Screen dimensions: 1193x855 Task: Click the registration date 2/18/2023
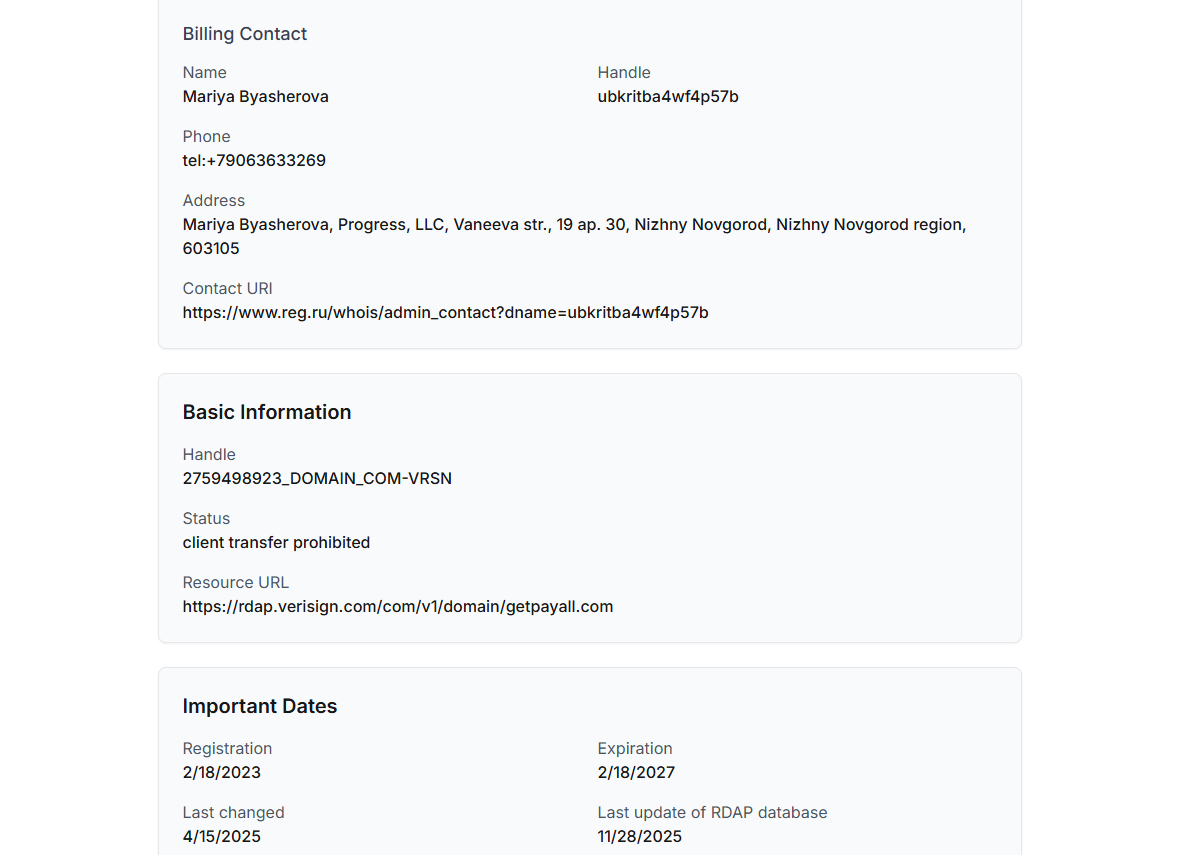pos(221,773)
